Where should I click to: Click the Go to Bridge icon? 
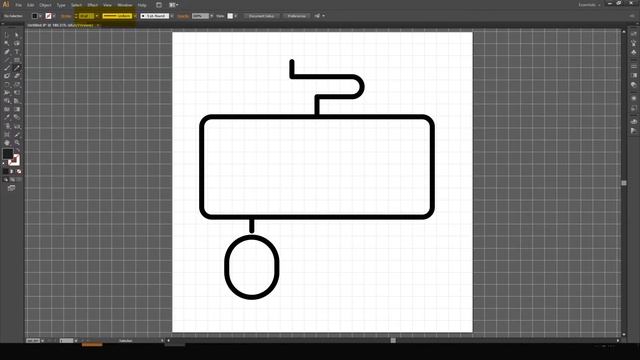click(x=159, y=5)
